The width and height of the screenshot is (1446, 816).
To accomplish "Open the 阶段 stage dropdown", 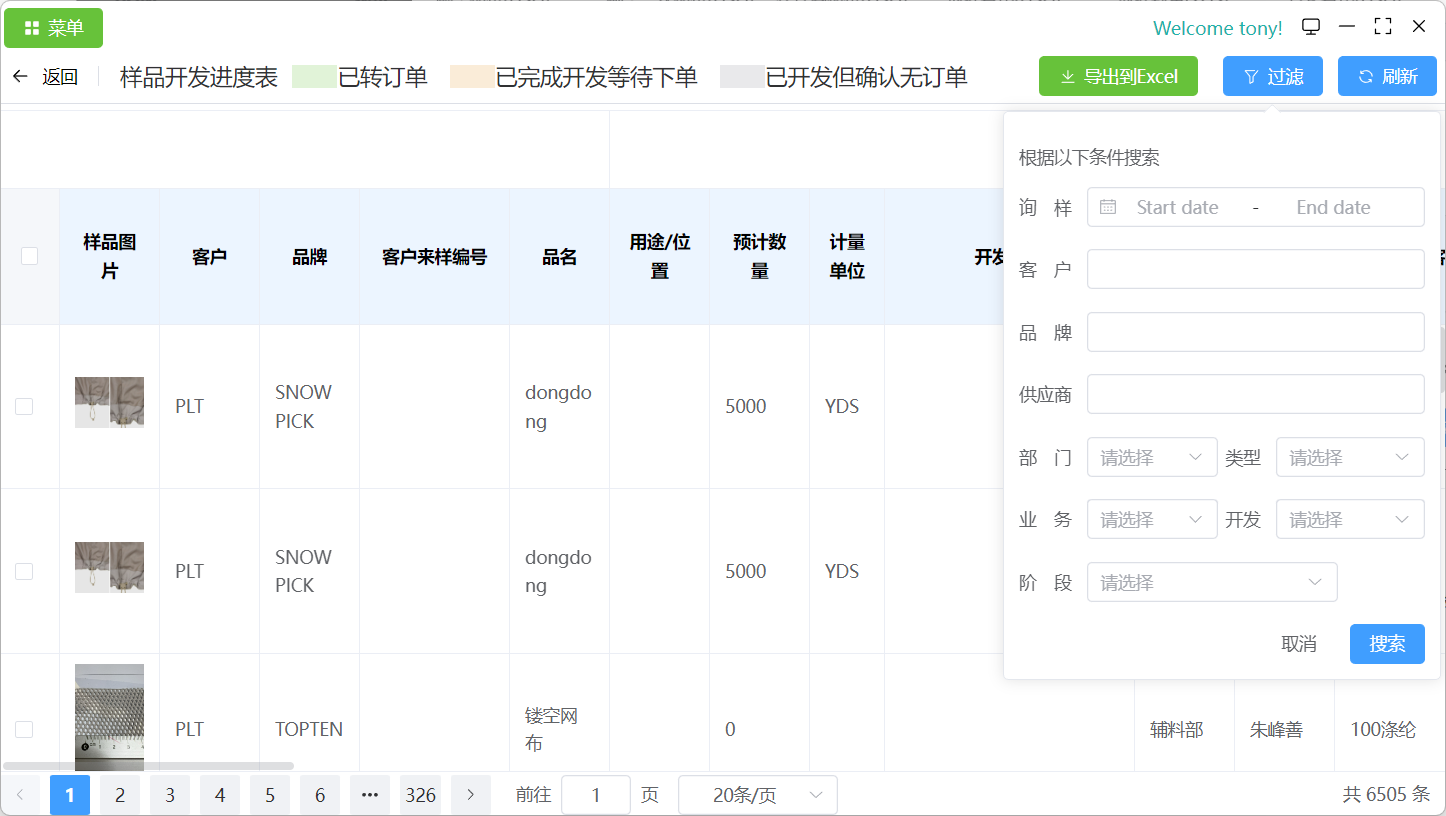I will point(1211,582).
